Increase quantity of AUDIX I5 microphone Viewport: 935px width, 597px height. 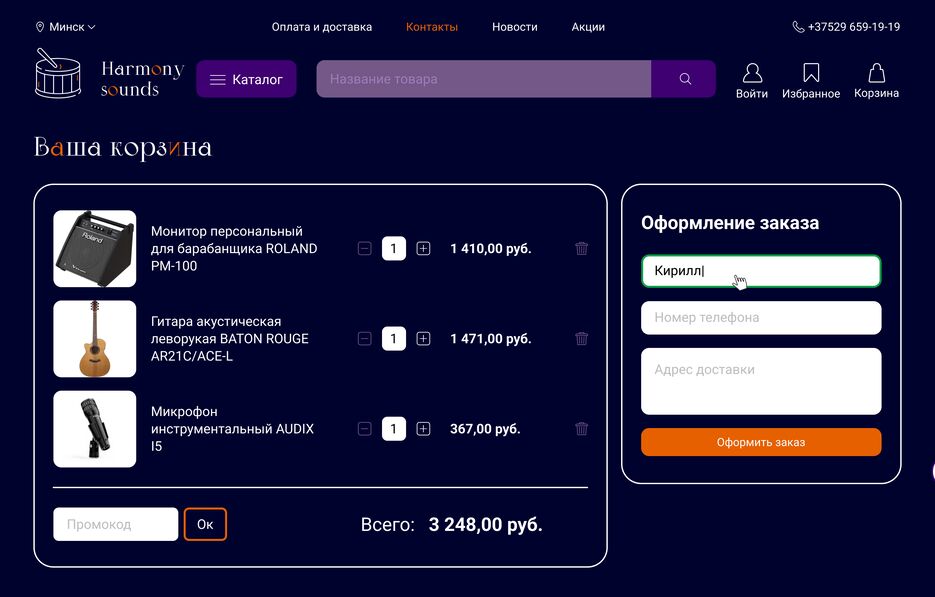point(423,429)
